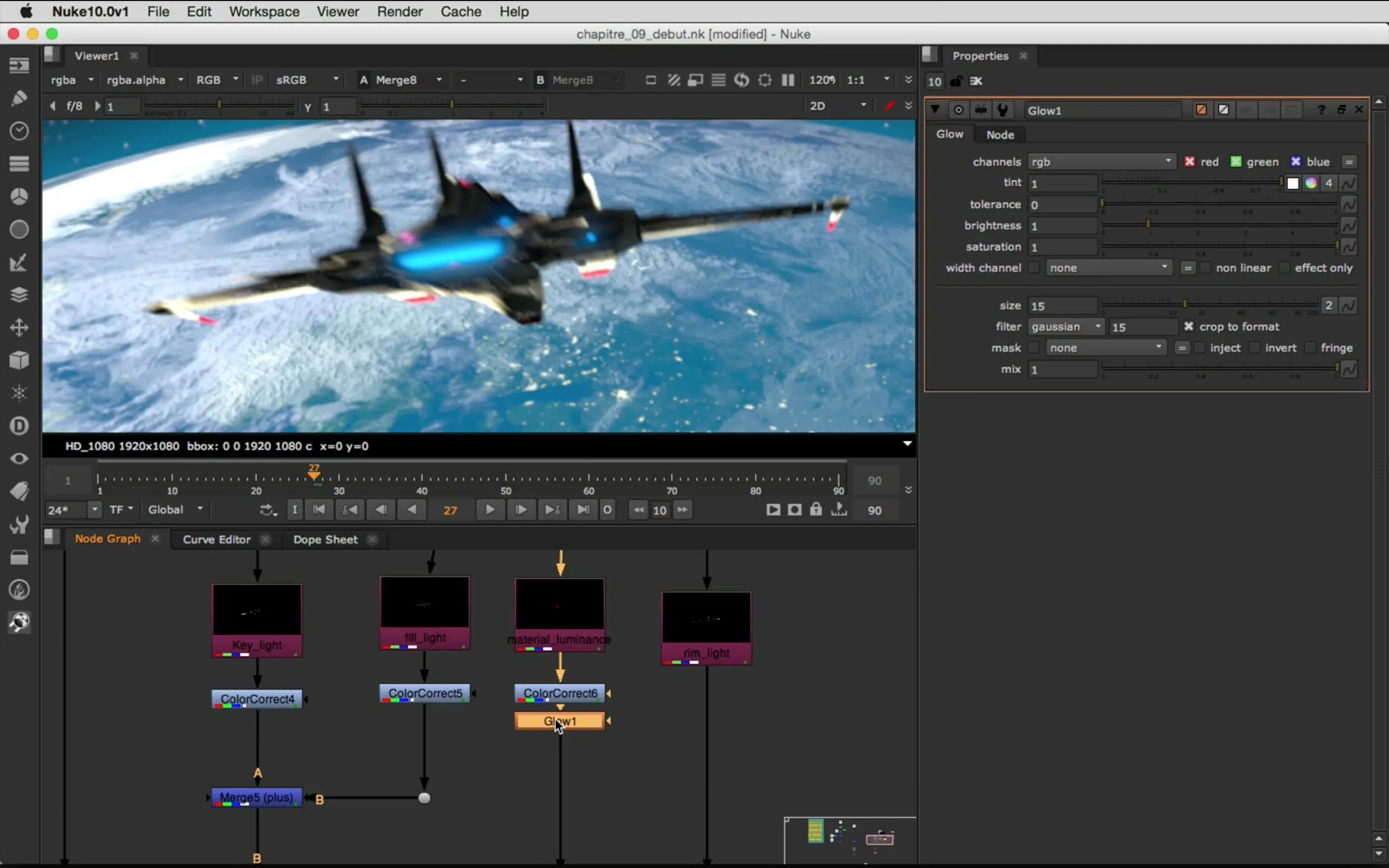Uncheck crop to format checkbox

pos(1189,326)
